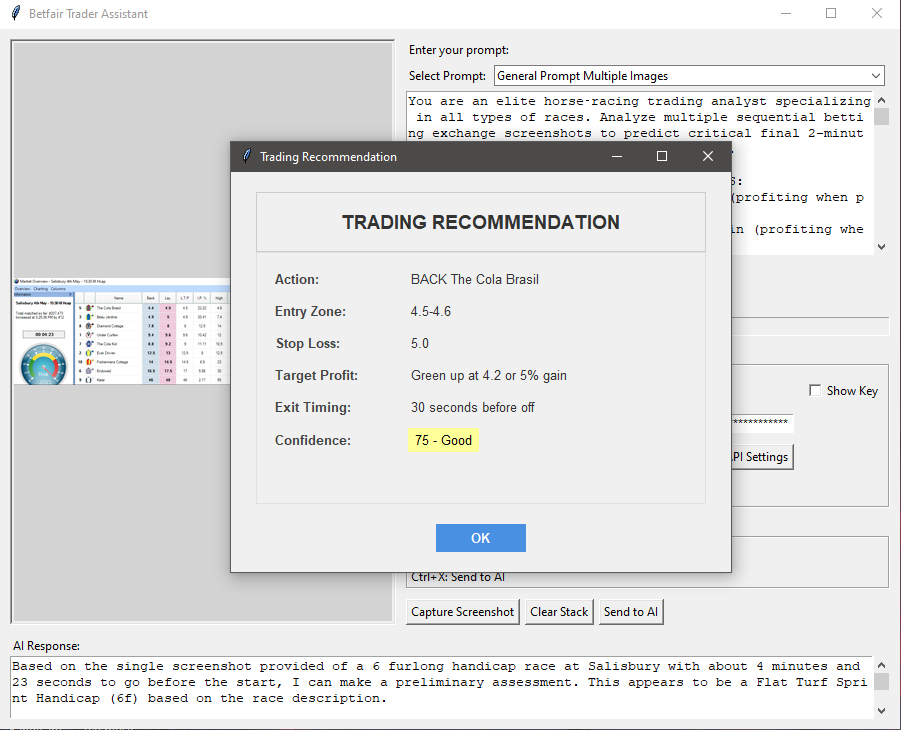This screenshot has height=730, width=901.
Task: Click the prompt box scrollbar up arrow
Action: coord(881,100)
